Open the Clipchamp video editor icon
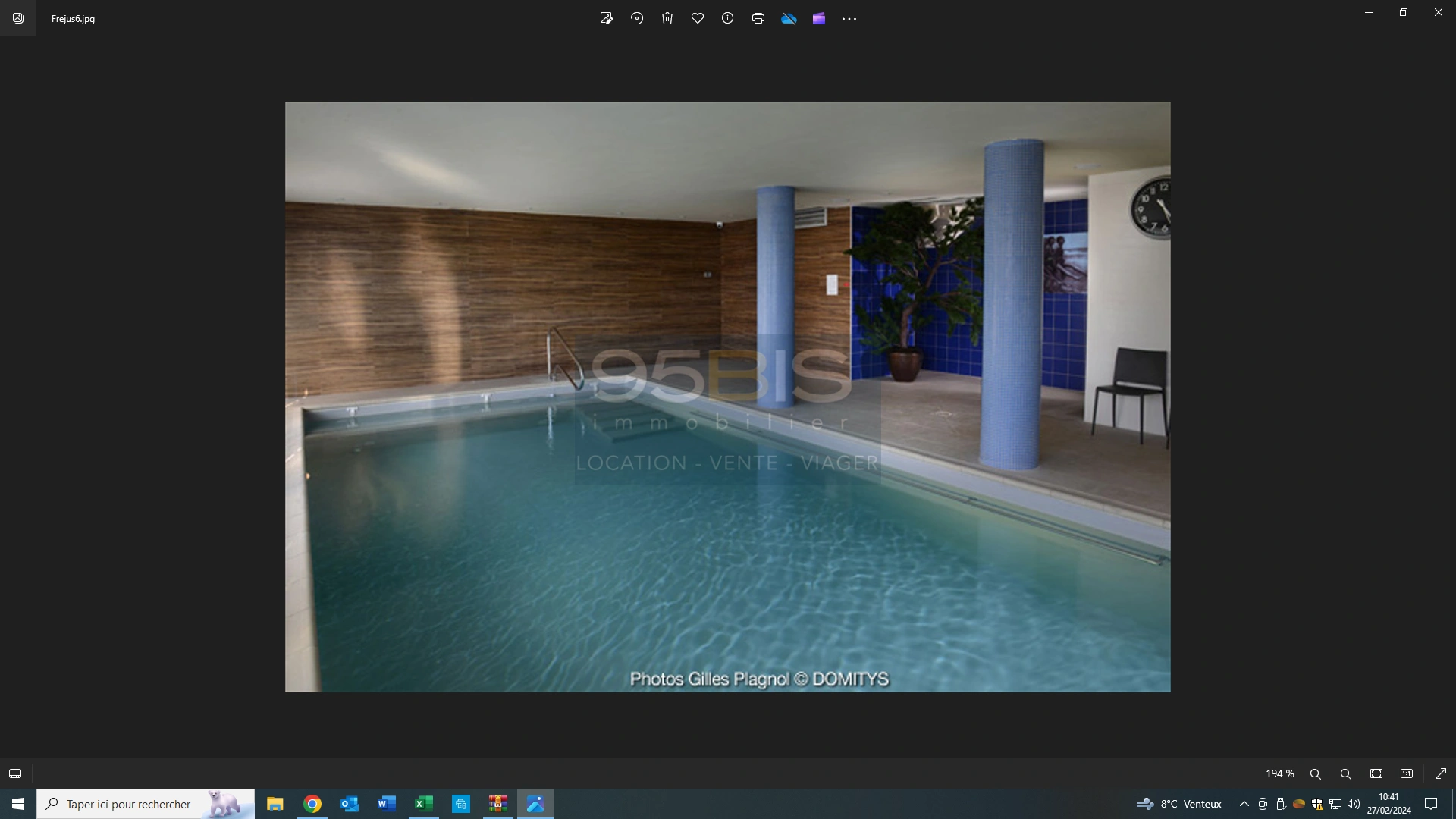This screenshot has height=819, width=1456. pyautogui.click(x=819, y=18)
